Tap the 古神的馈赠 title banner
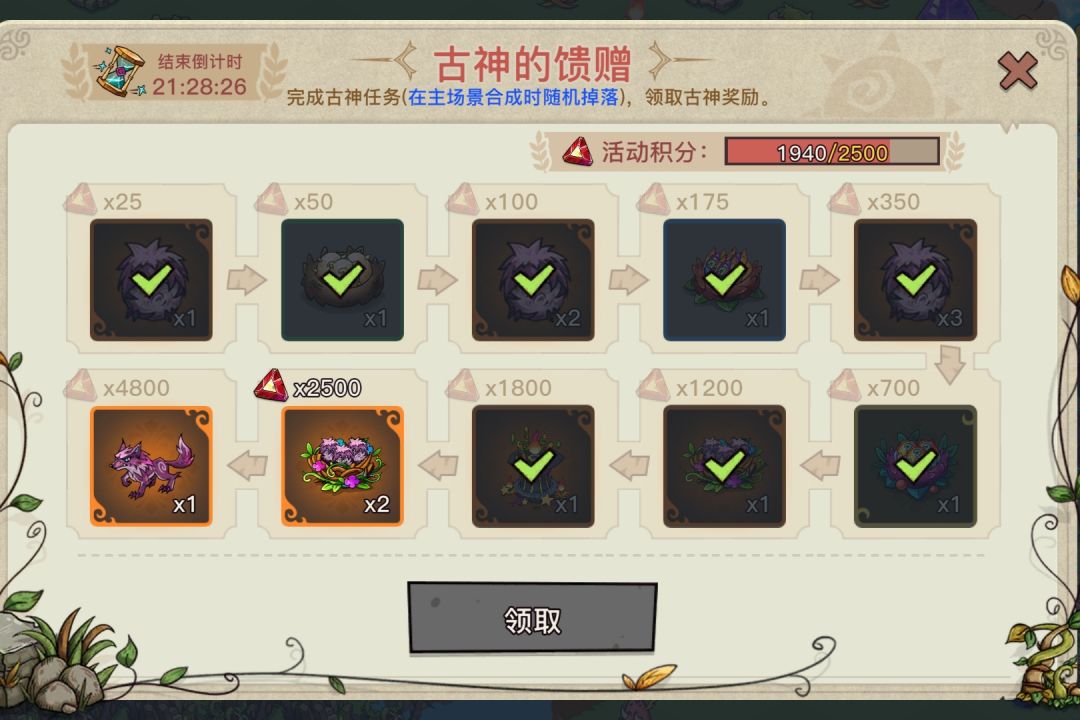The image size is (1080, 720). click(x=532, y=63)
